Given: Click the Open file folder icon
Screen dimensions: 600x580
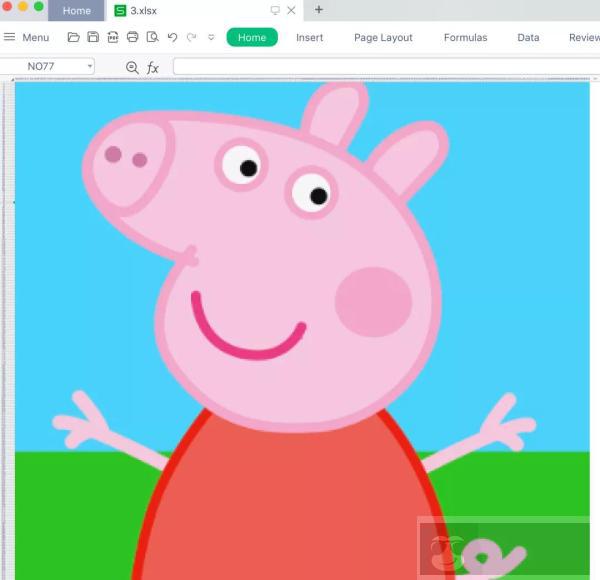Looking at the screenshot, I should [73, 37].
